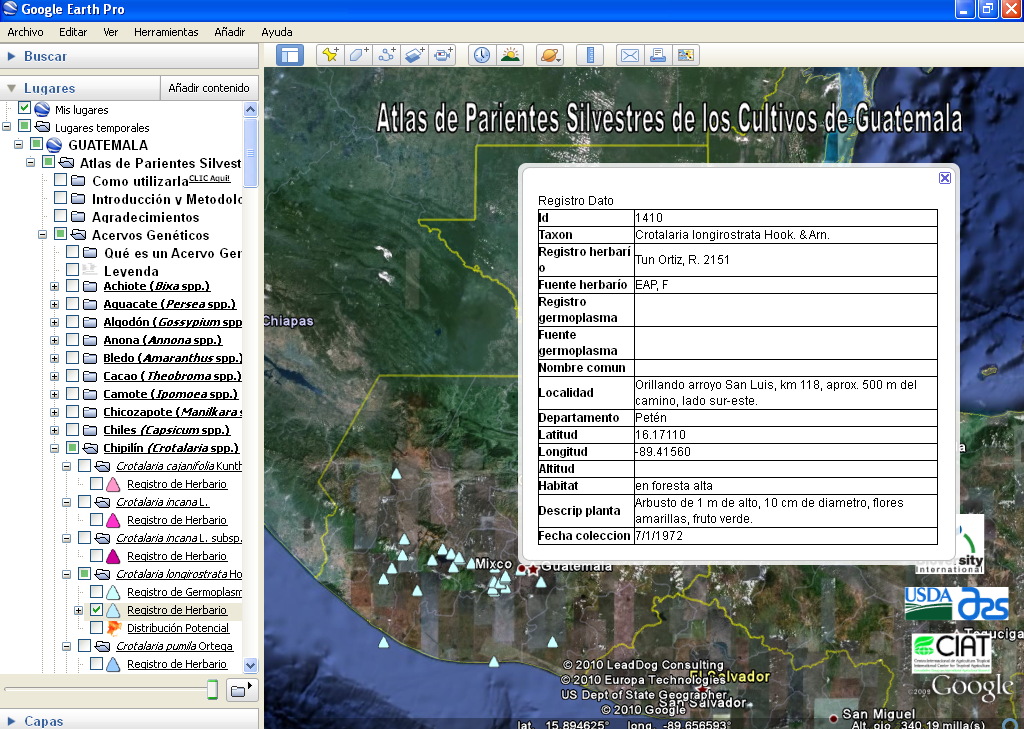Check the Agradecimientos checkbox
This screenshot has width=1024, height=729.
click(x=61, y=216)
